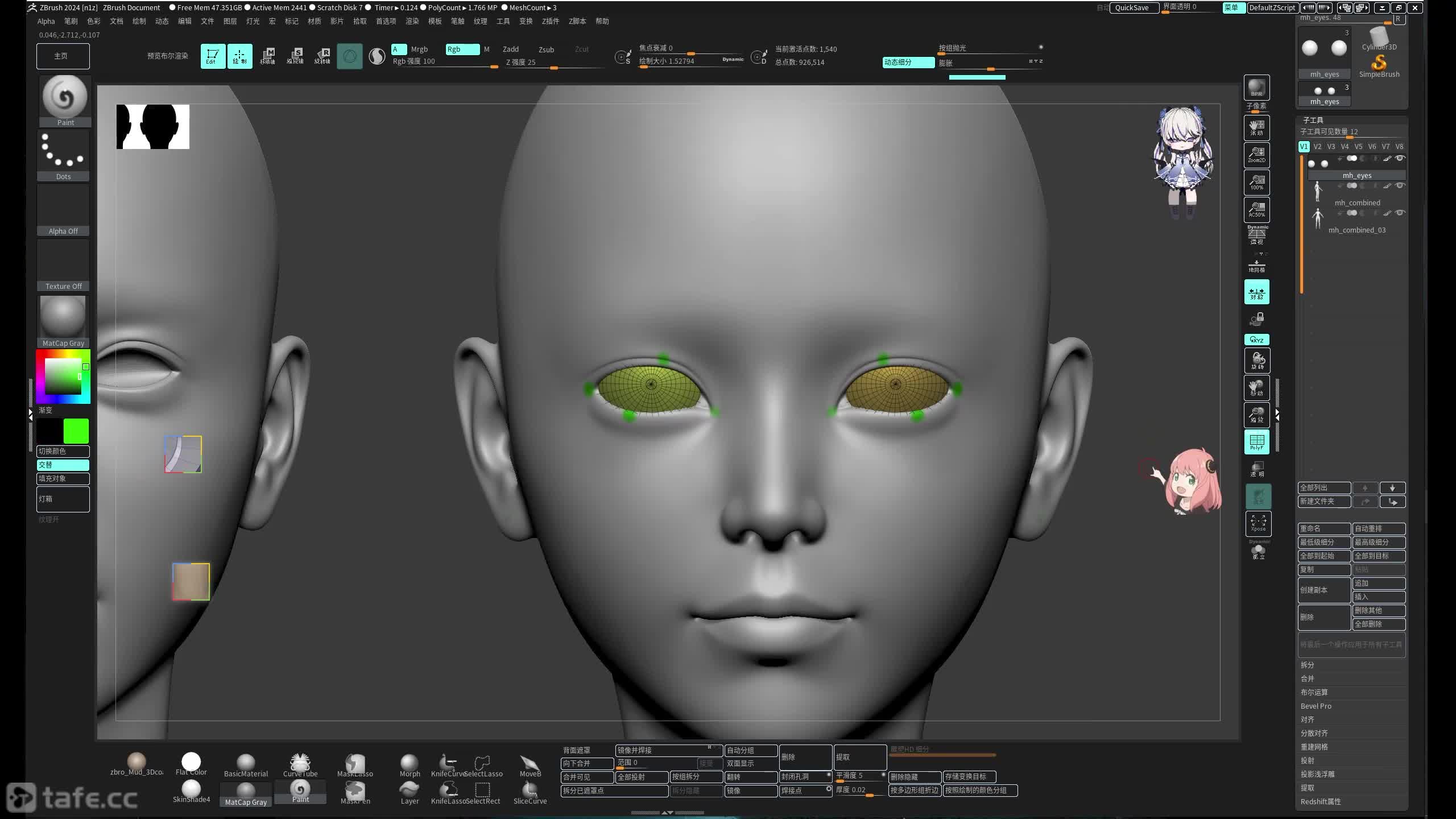Click the Zoom2D icon
1456x819 pixels.
[1257, 155]
